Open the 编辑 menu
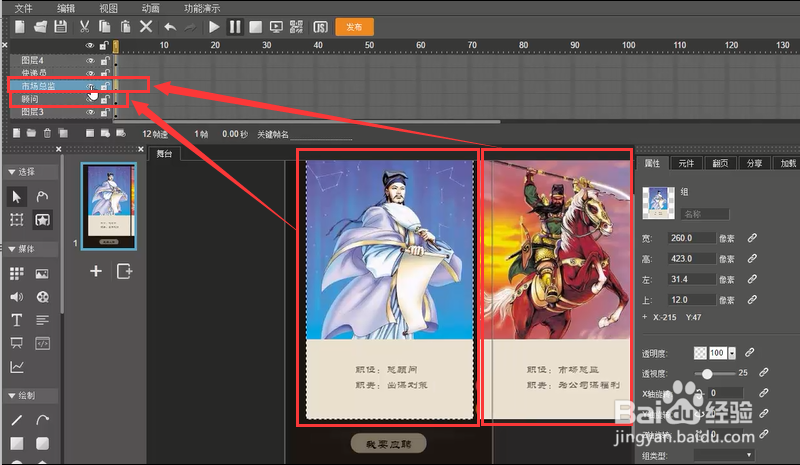This screenshot has height=465, width=800. tap(66, 8)
